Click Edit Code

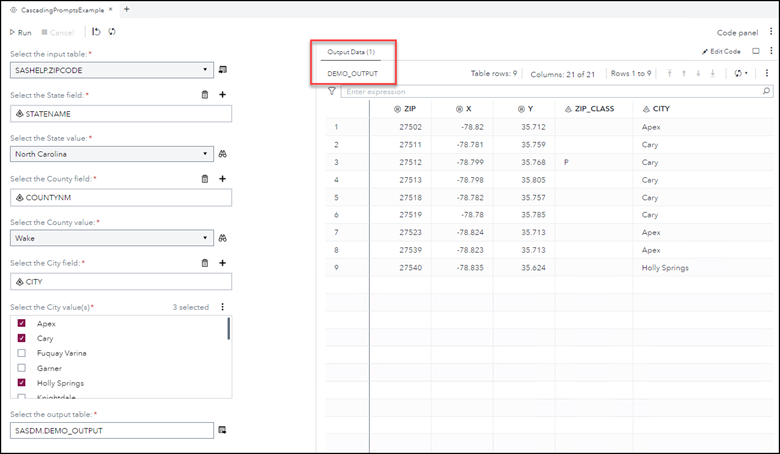pos(721,51)
